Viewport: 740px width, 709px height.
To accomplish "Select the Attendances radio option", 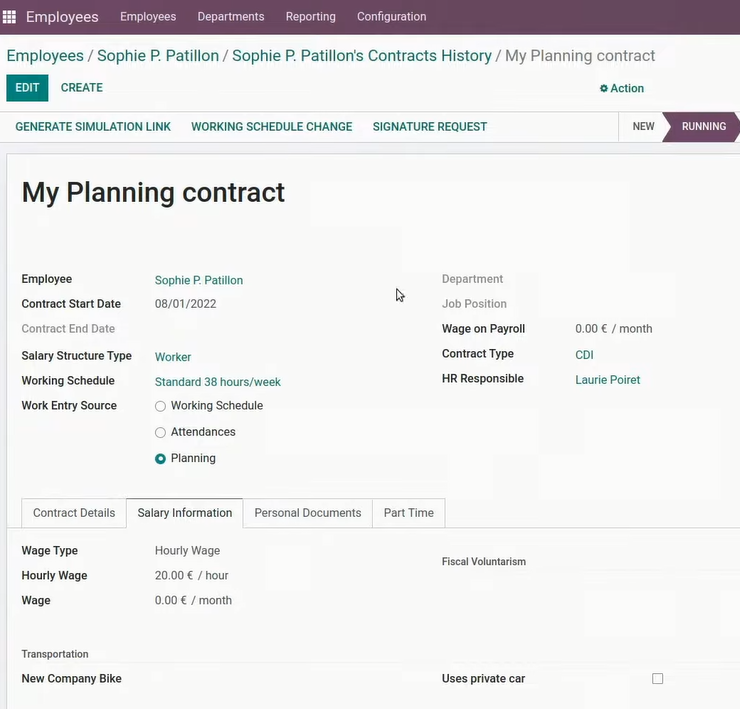I will click(160, 432).
